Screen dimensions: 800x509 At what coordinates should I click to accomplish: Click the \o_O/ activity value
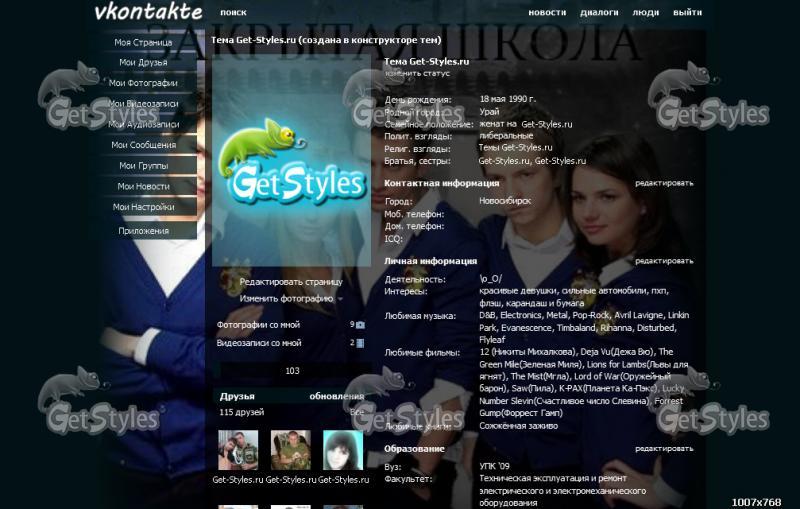(491, 279)
